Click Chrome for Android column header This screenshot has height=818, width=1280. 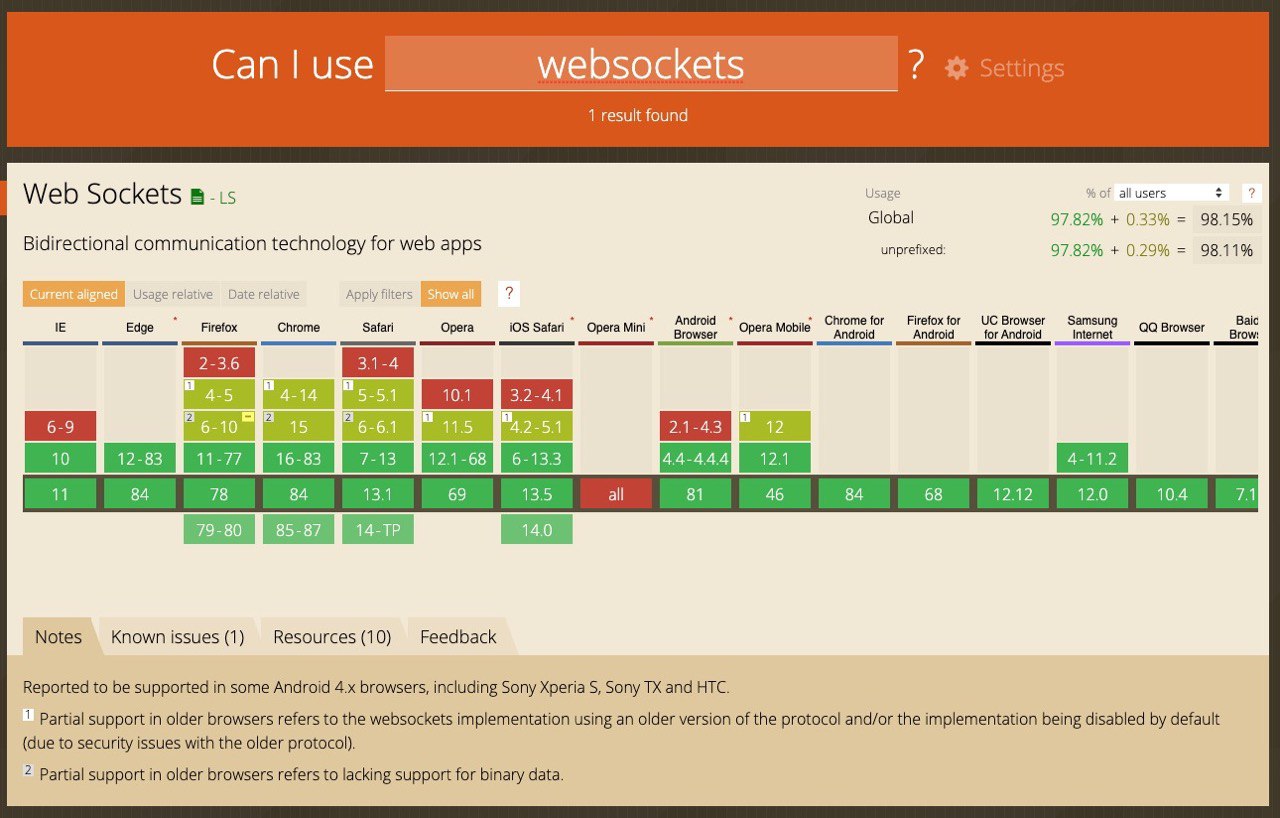tap(854, 328)
